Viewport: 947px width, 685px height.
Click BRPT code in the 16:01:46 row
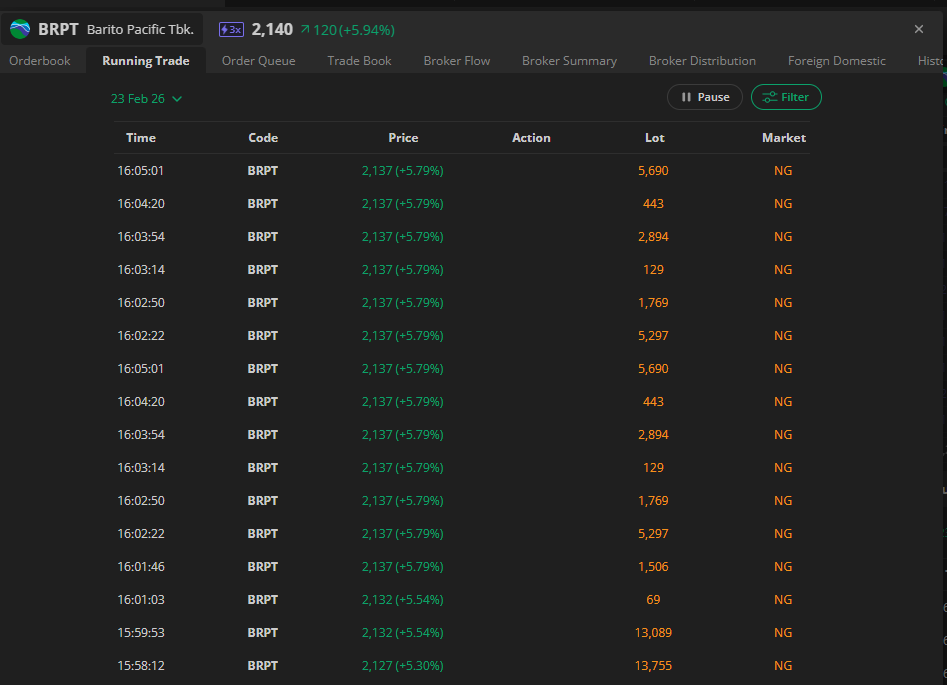click(262, 566)
